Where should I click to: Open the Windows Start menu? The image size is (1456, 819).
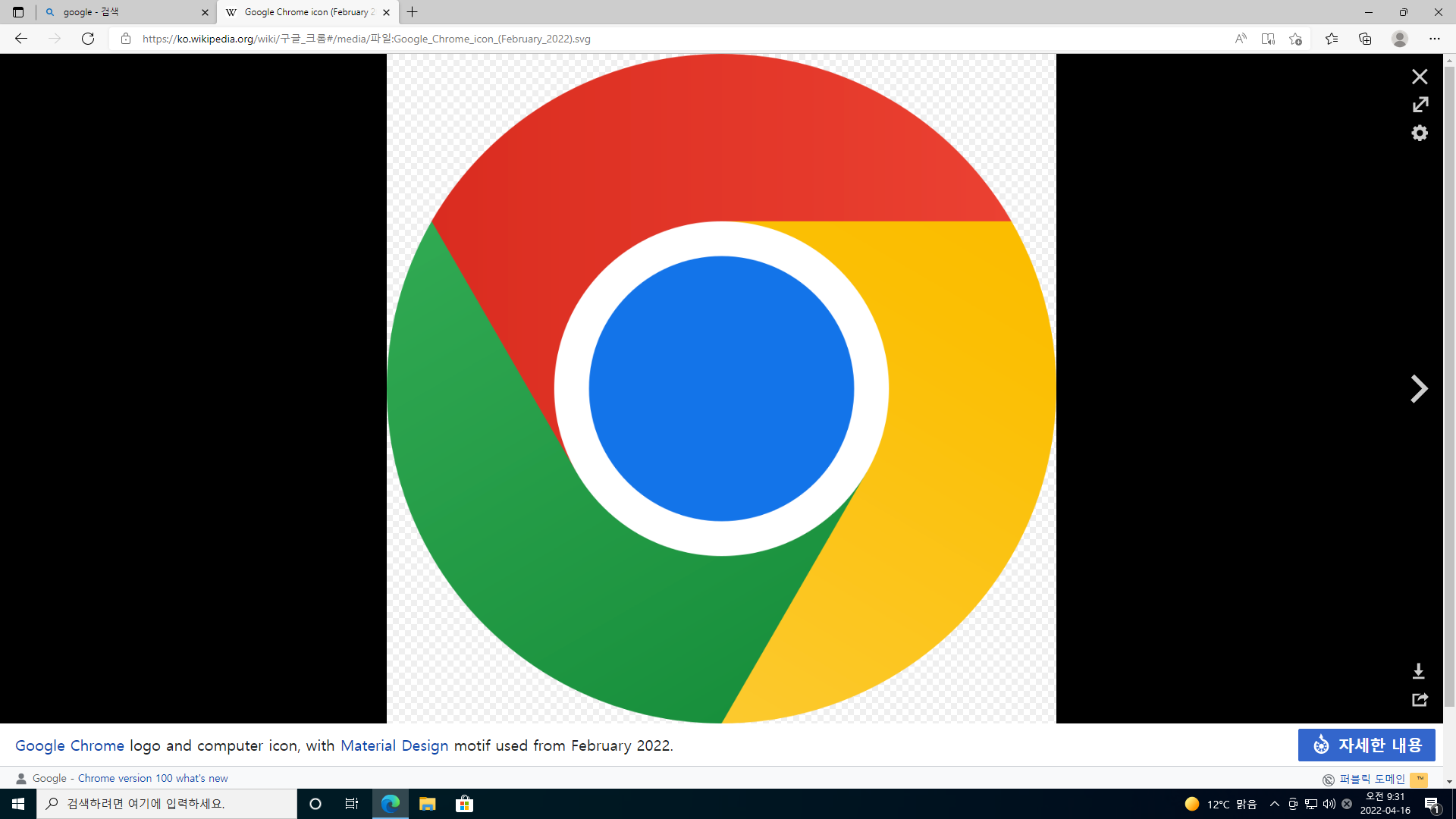[18, 804]
